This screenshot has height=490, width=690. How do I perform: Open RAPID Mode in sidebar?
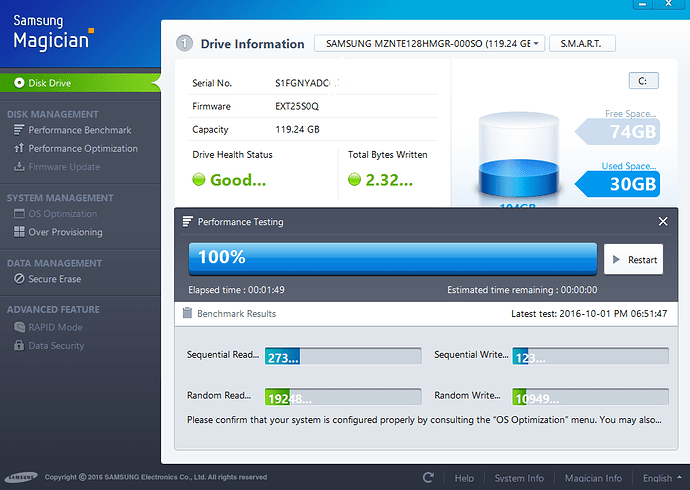click(55, 327)
